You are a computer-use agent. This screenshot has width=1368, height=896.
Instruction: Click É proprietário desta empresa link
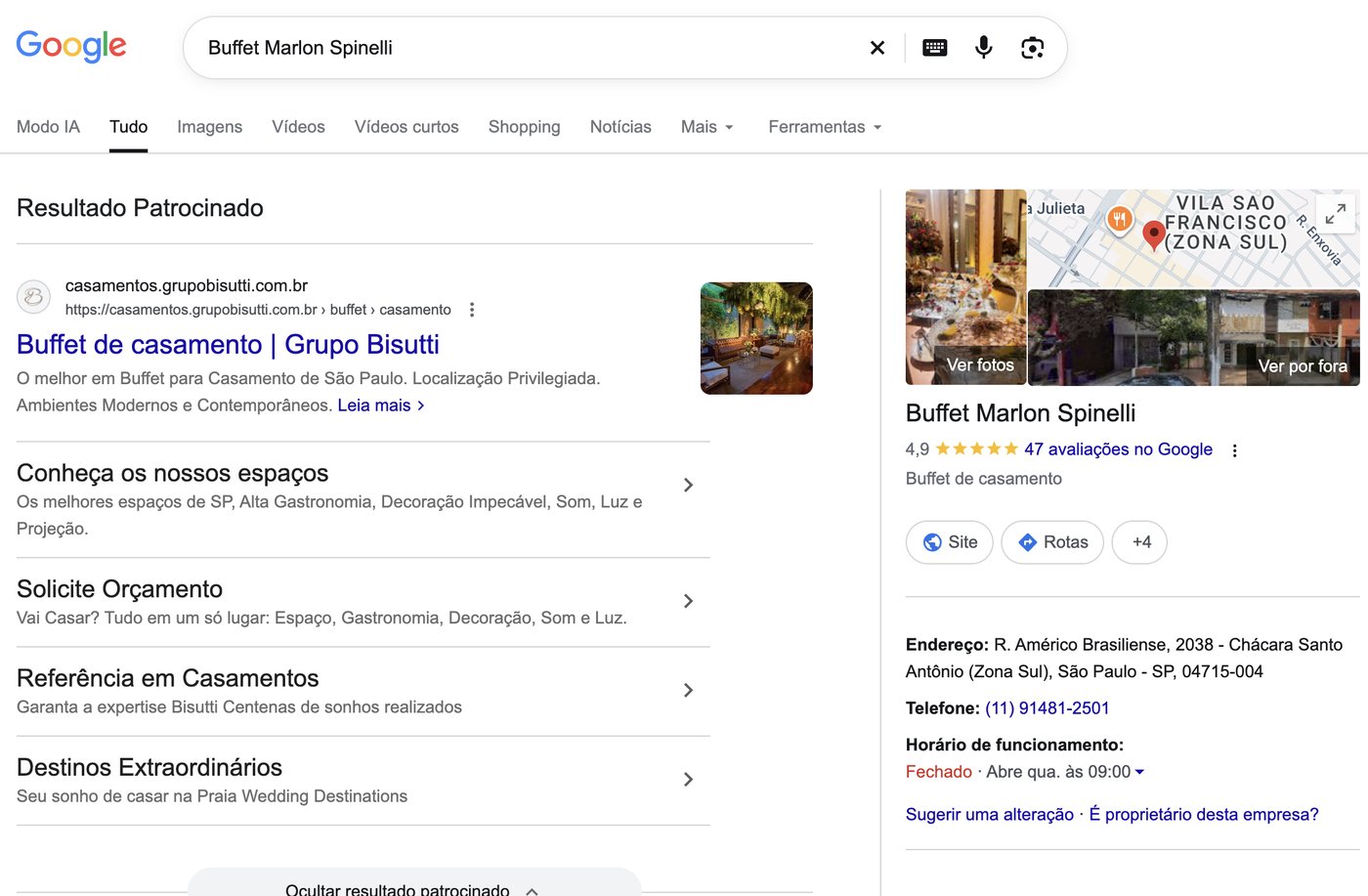[x=1204, y=815]
